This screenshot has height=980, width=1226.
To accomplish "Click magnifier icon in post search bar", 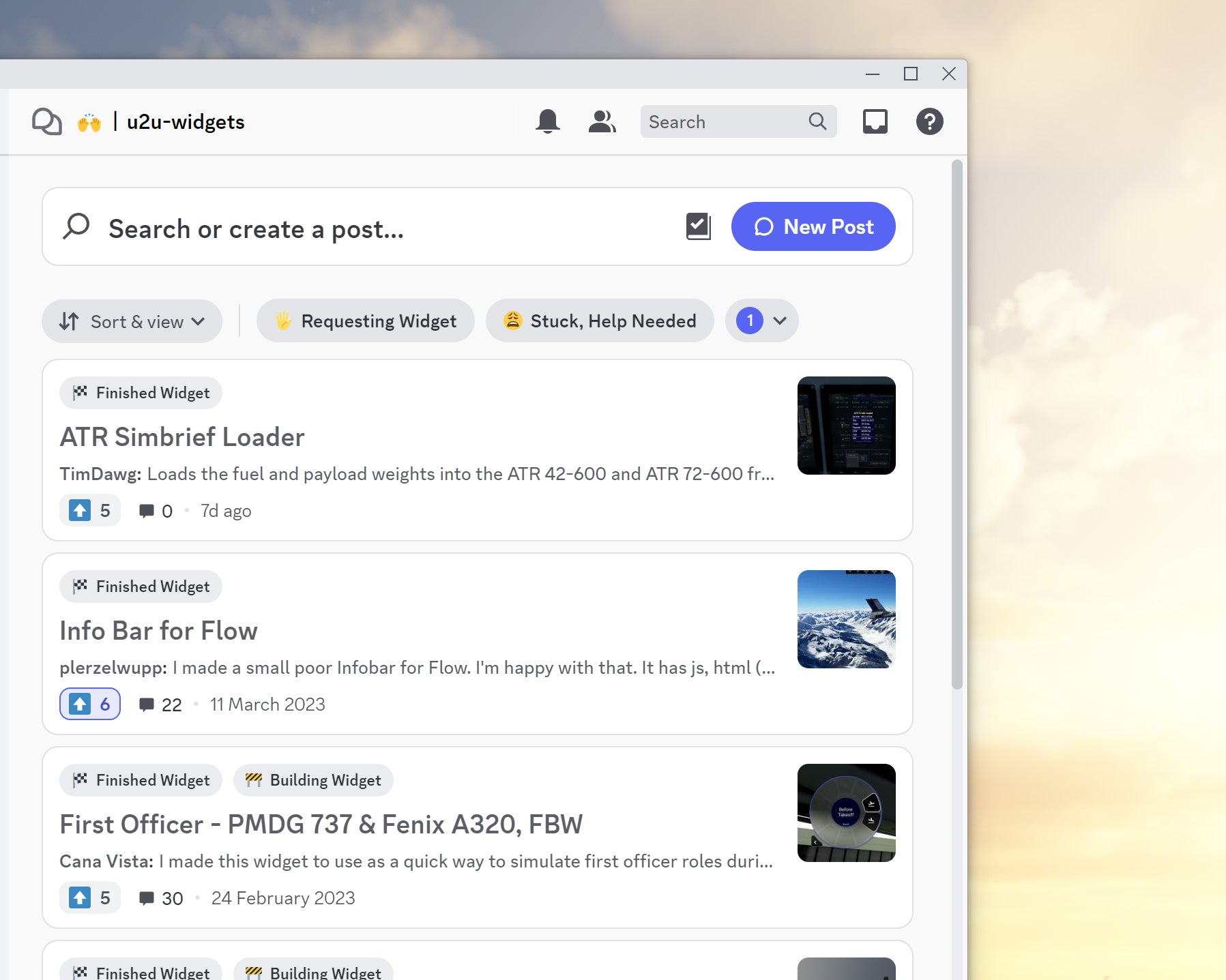I will pyautogui.click(x=76, y=226).
